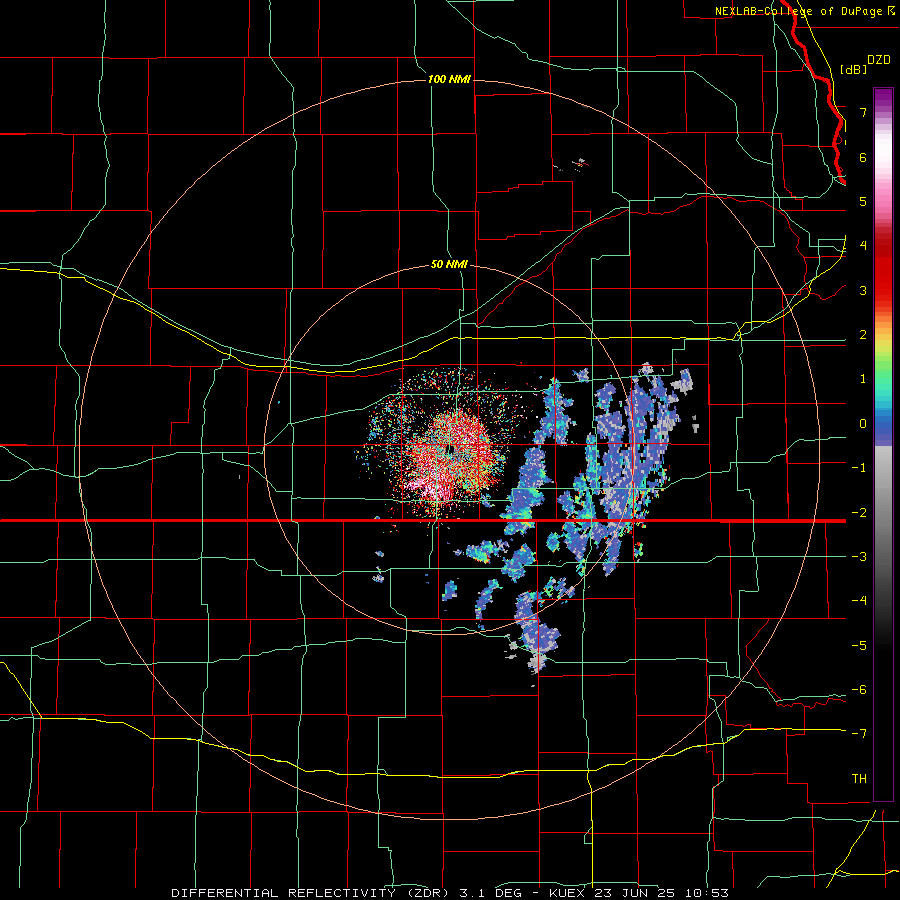The height and width of the screenshot is (900, 900).
Task: Click the 'KUEX' radar site identifier
Action: click(569, 893)
